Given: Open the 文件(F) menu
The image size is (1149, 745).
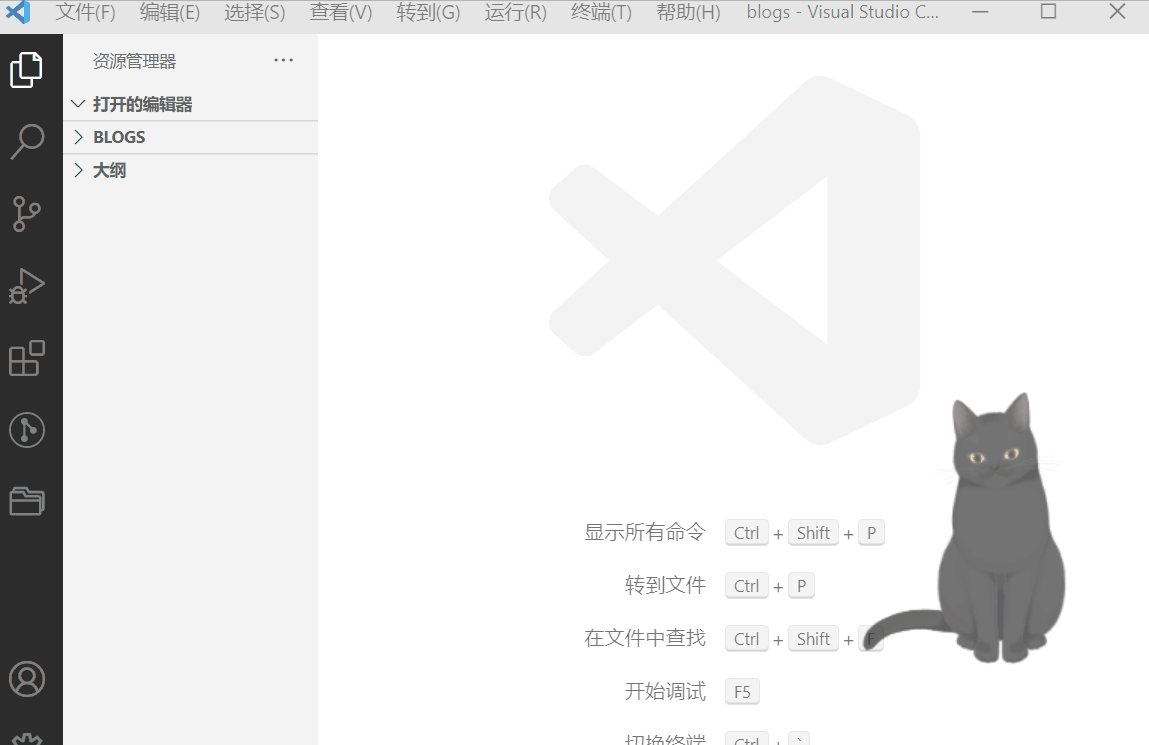Looking at the screenshot, I should (86, 12).
